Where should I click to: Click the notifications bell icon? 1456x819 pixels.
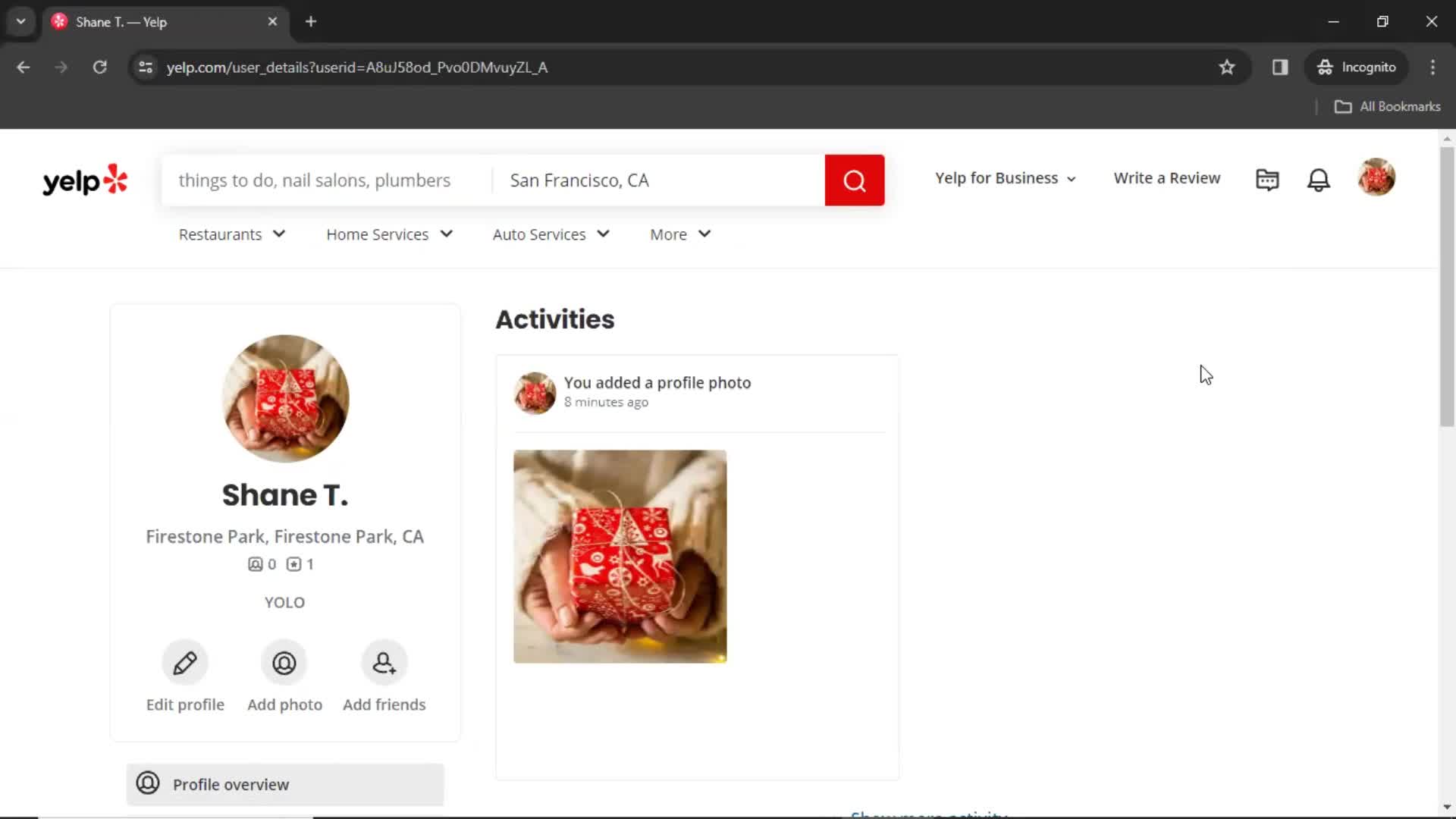1320,178
